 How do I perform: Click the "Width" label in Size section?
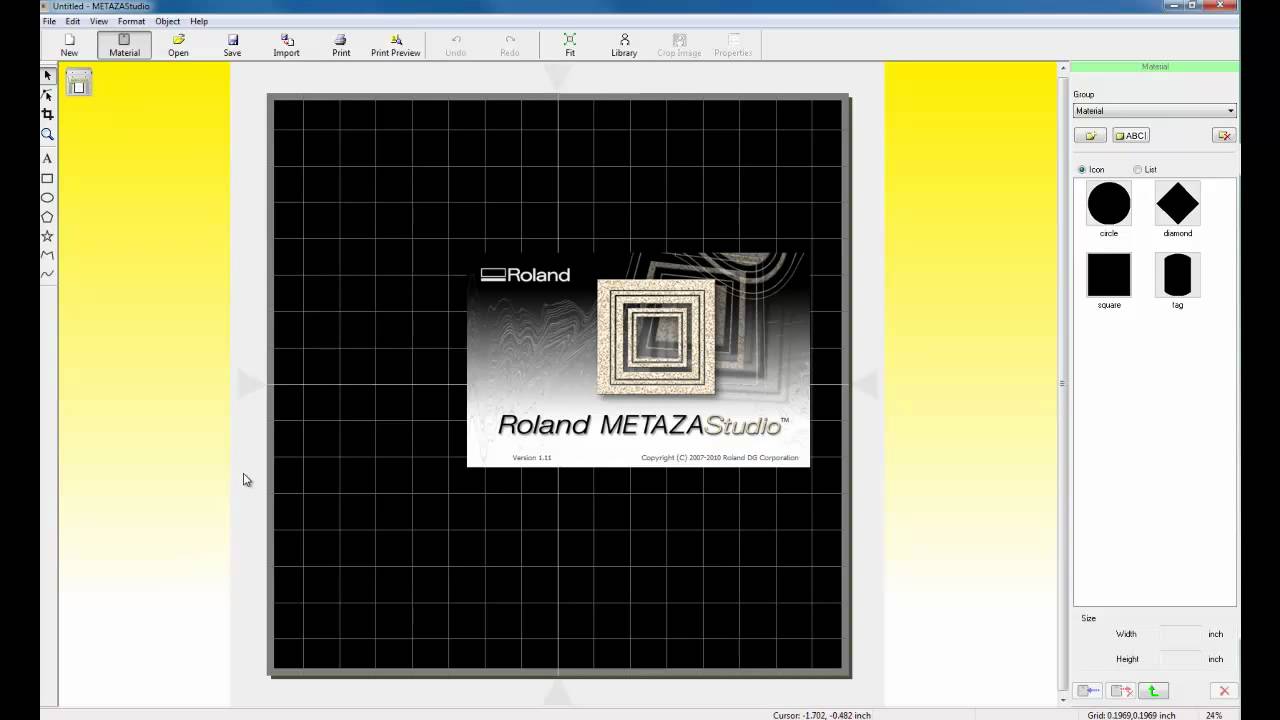(x=1126, y=634)
